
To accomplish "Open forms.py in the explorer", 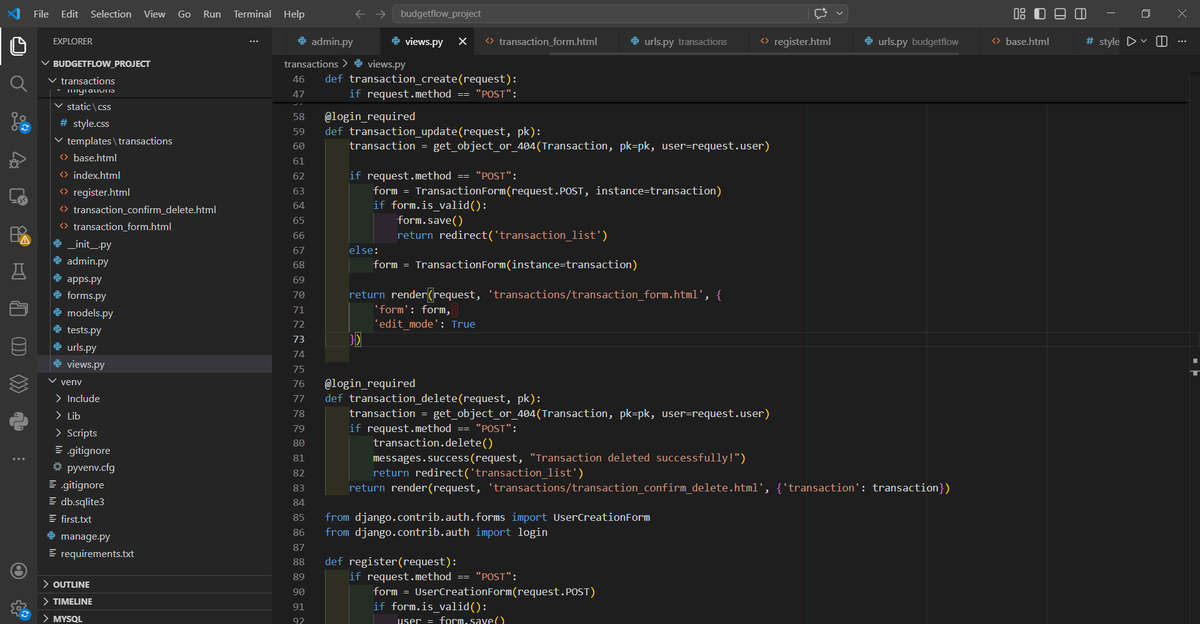I will [86, 296].
